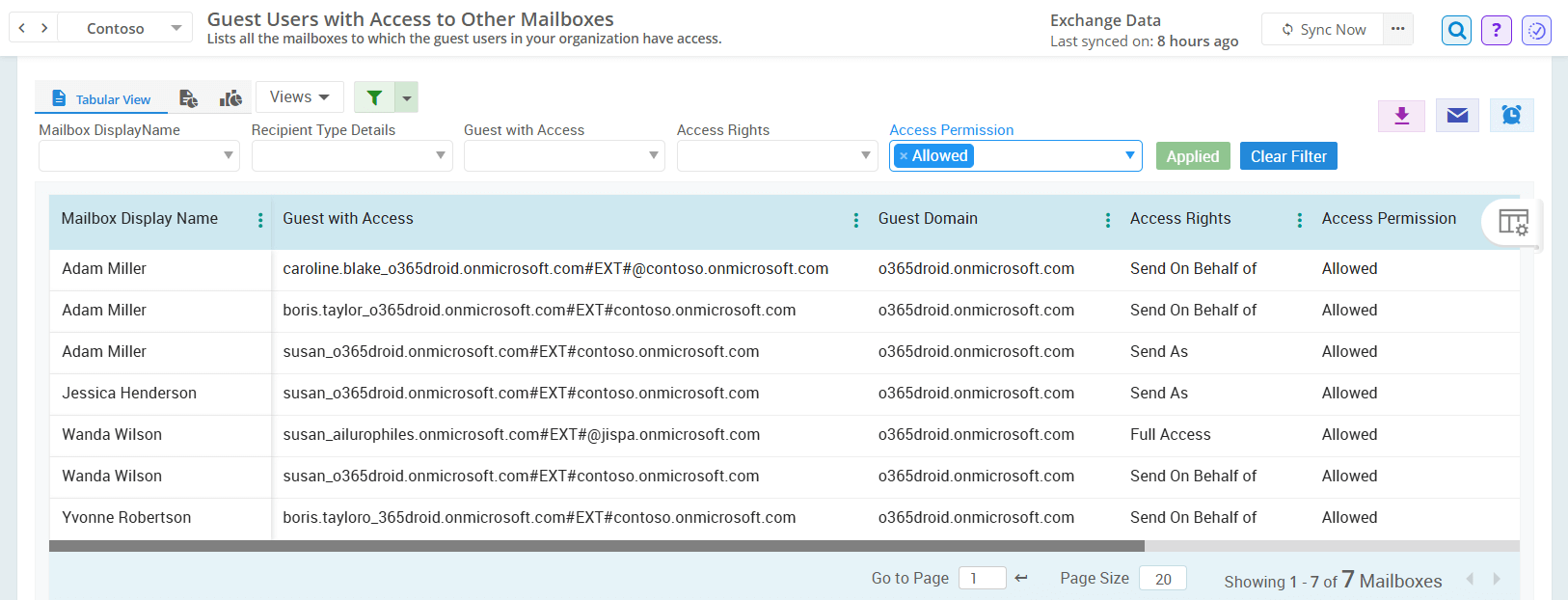The image size is (1568, 600).
Task: Switch to summary report view icon
Action: (x=189, y=98)
